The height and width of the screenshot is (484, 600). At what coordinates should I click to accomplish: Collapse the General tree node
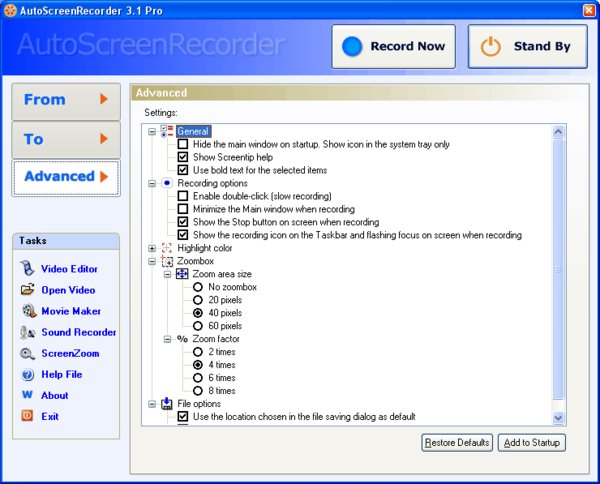pyautogui.click(x=152, y=132)
